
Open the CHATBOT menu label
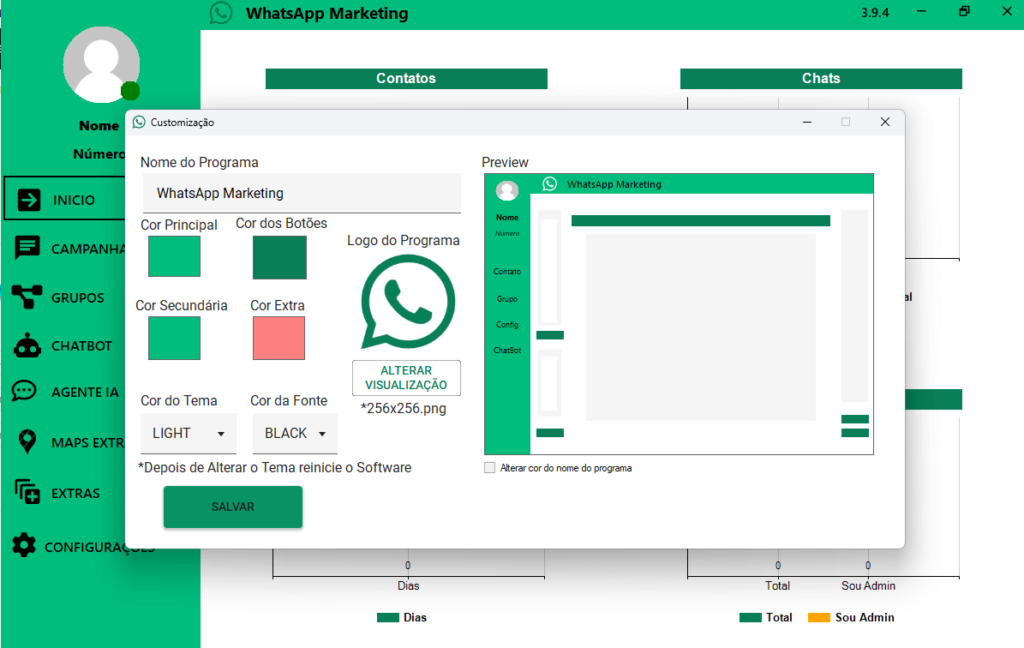coord(82,346)
